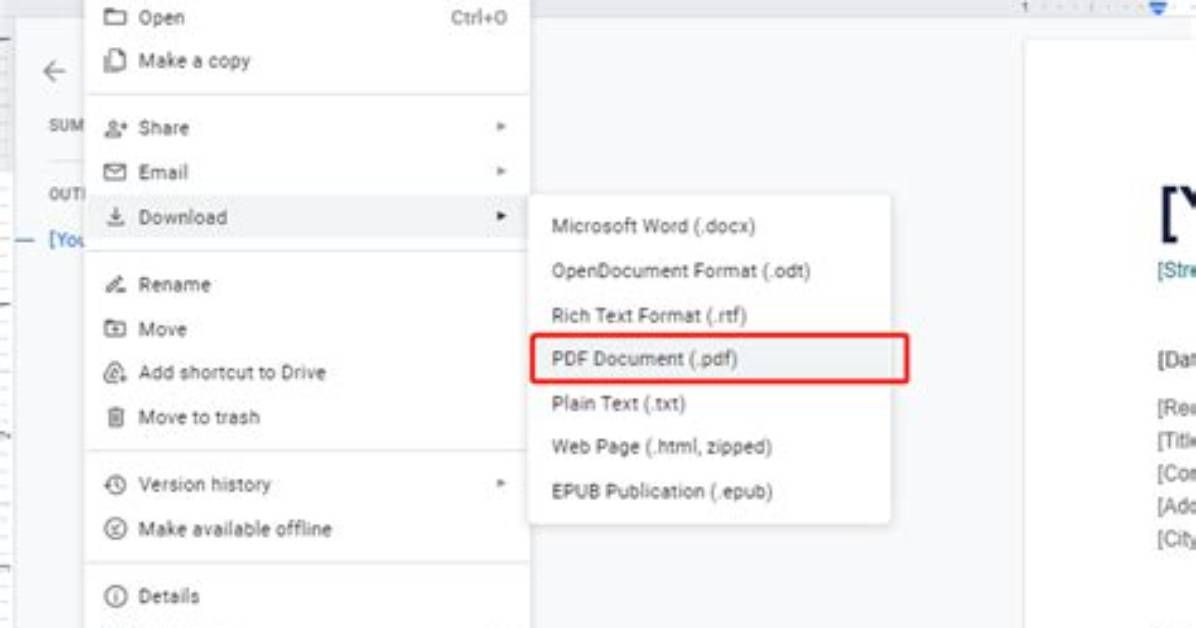Click the Make available offline icon
This screenshot has height=628, width=1196.
(115, 529)
